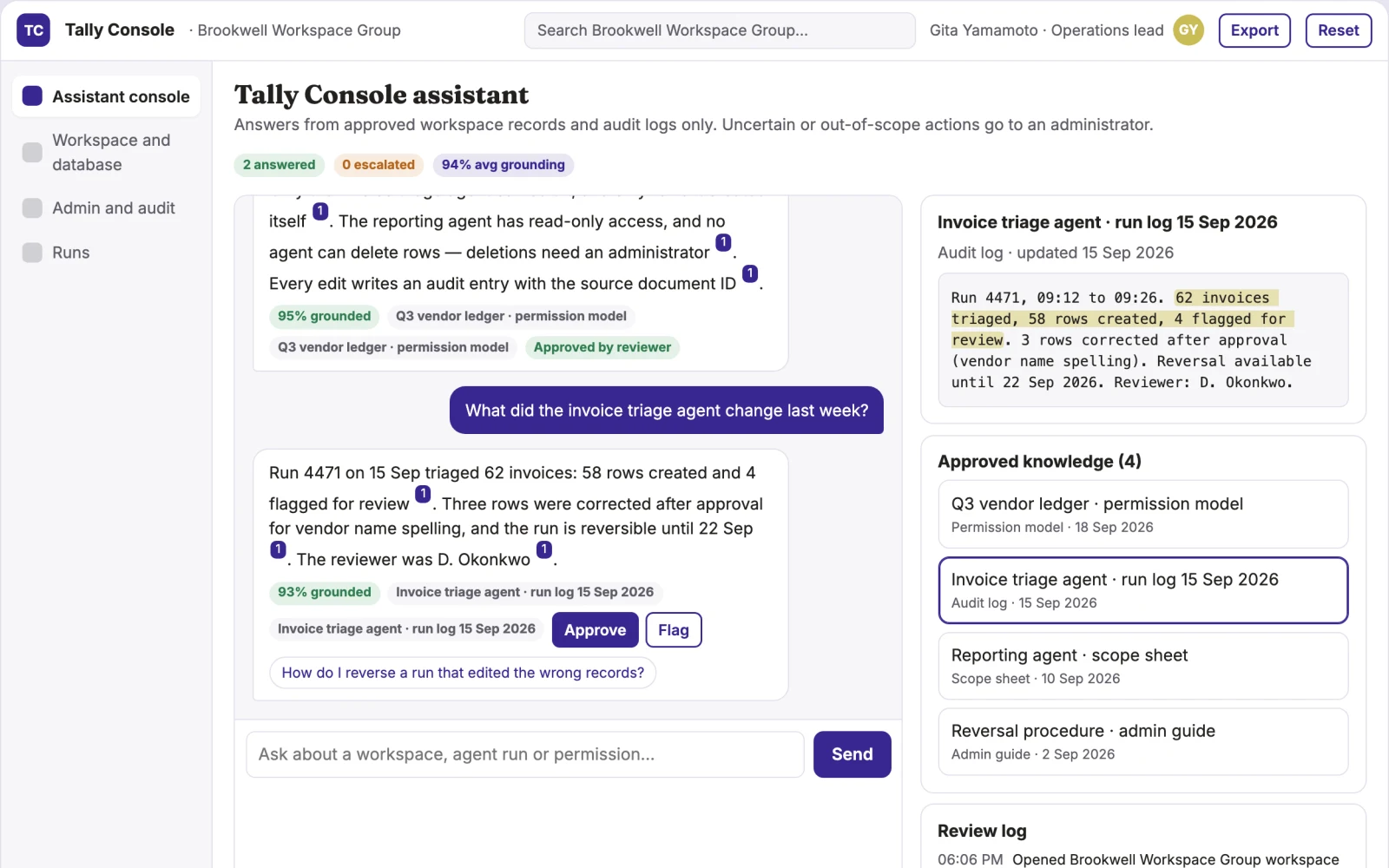The image size is (1389, 868).
Task: Click the Ask about a workspace input
Action: 524,754
